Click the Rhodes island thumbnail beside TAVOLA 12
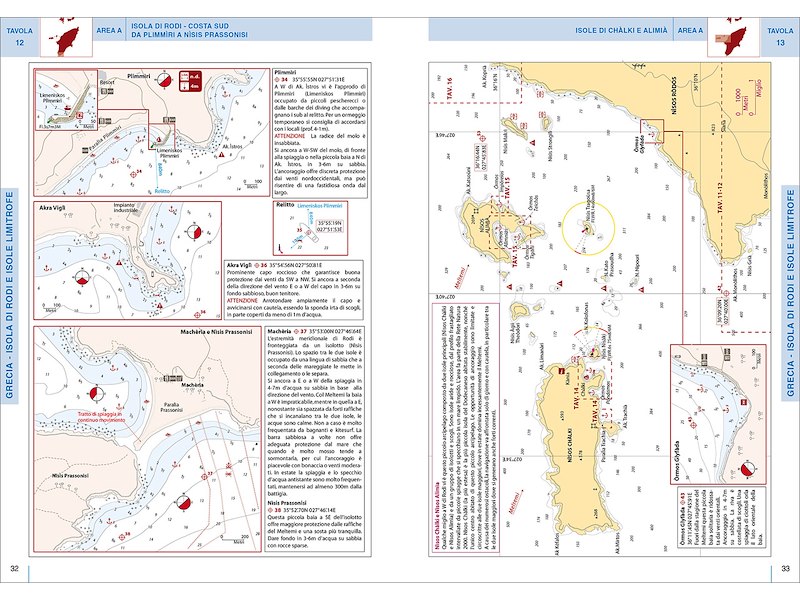This screenshot has width=800, height=600. pos(66,37)
